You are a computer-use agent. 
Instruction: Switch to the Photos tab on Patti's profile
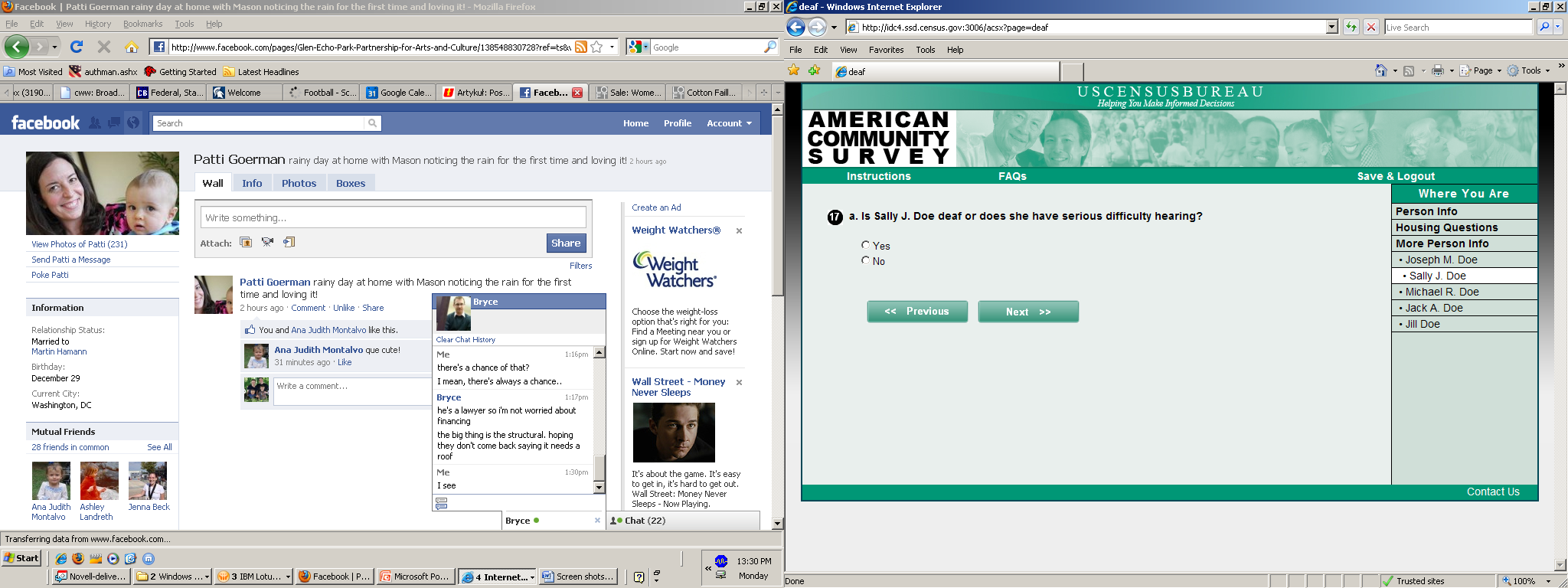(299, 183)
